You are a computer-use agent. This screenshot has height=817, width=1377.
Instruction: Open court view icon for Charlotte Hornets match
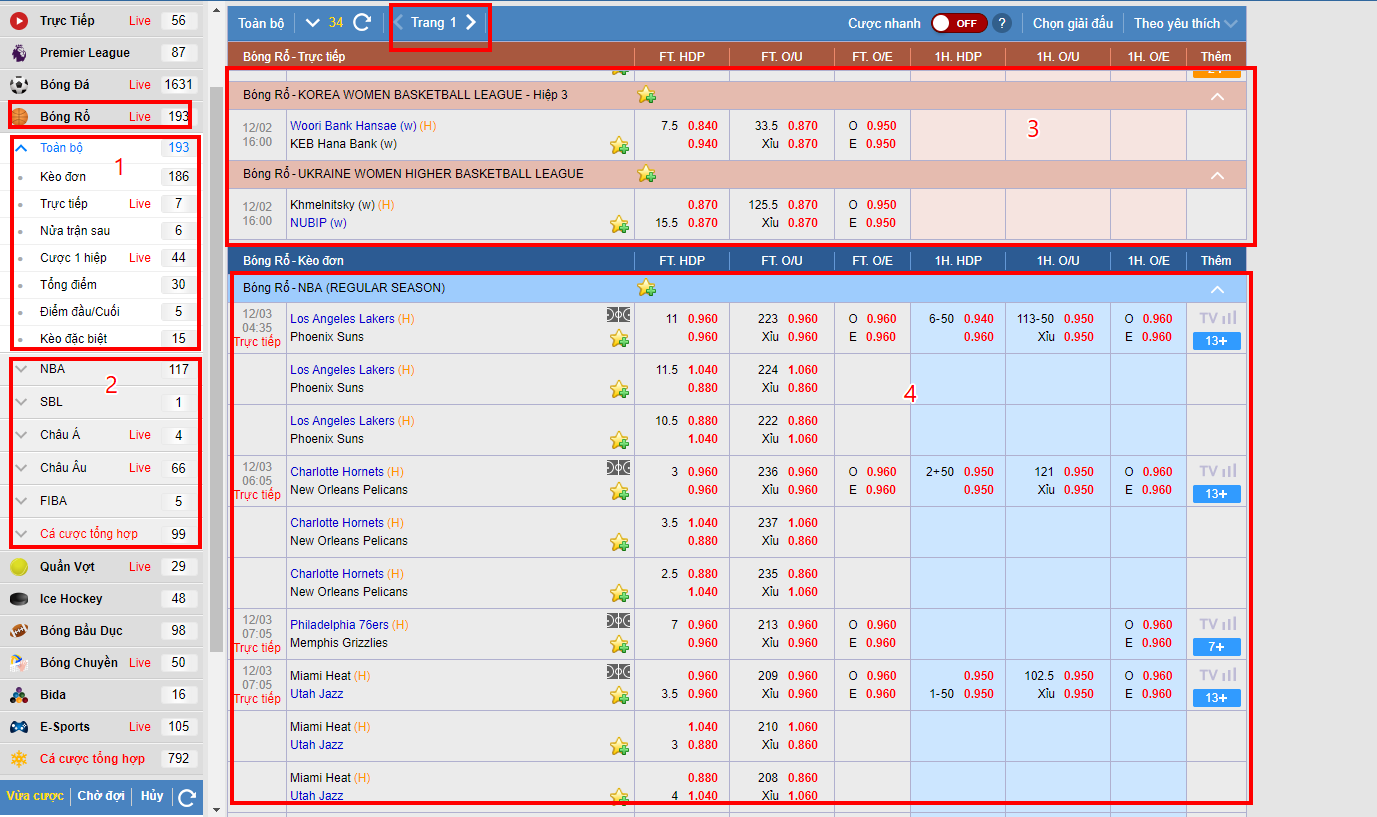click(x=618, y=468)
